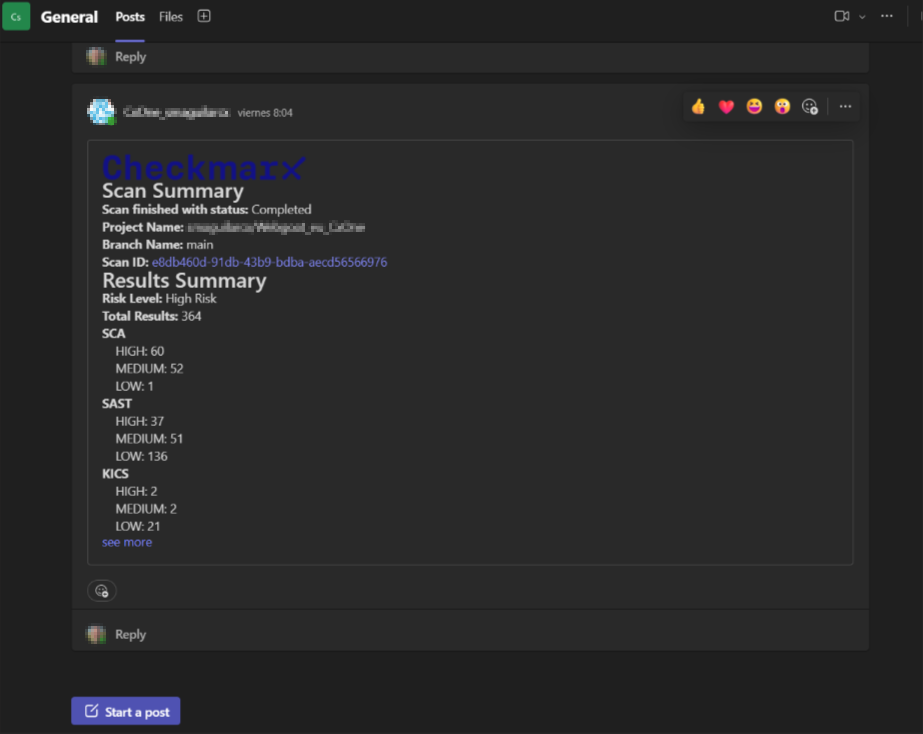Click the Start a post button
Viewport: 923px width, 734px height.
126,711
